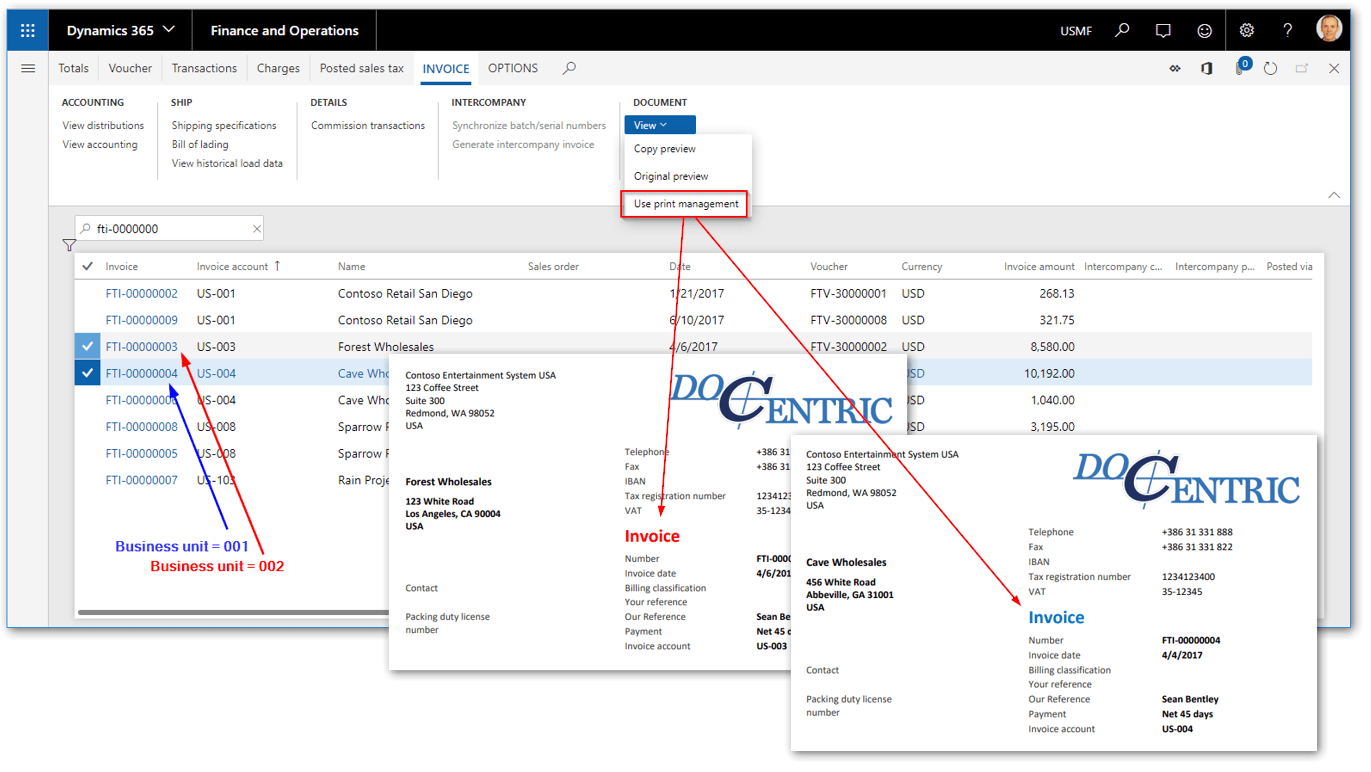Open invoice link FTI-00000003
Viewport: 1371px width, 772px height.
142,346
